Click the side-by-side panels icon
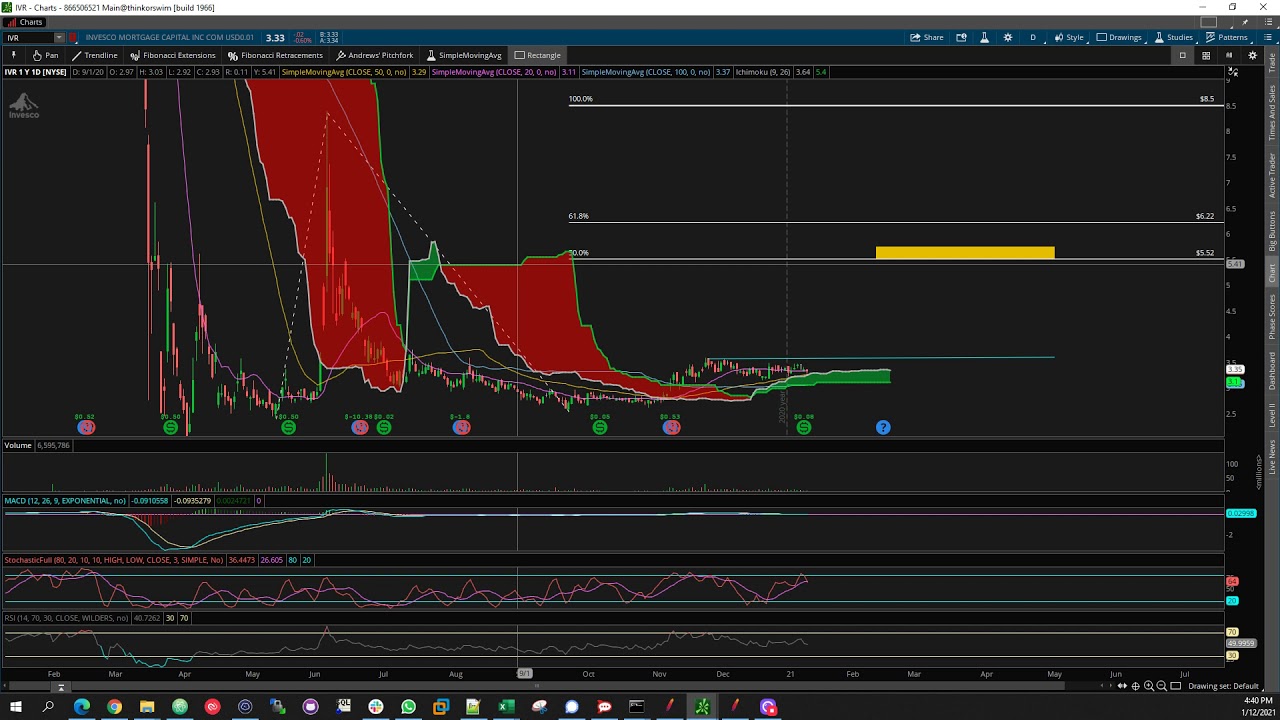This screenshot has height=720, width=1280. (1229, 55)
